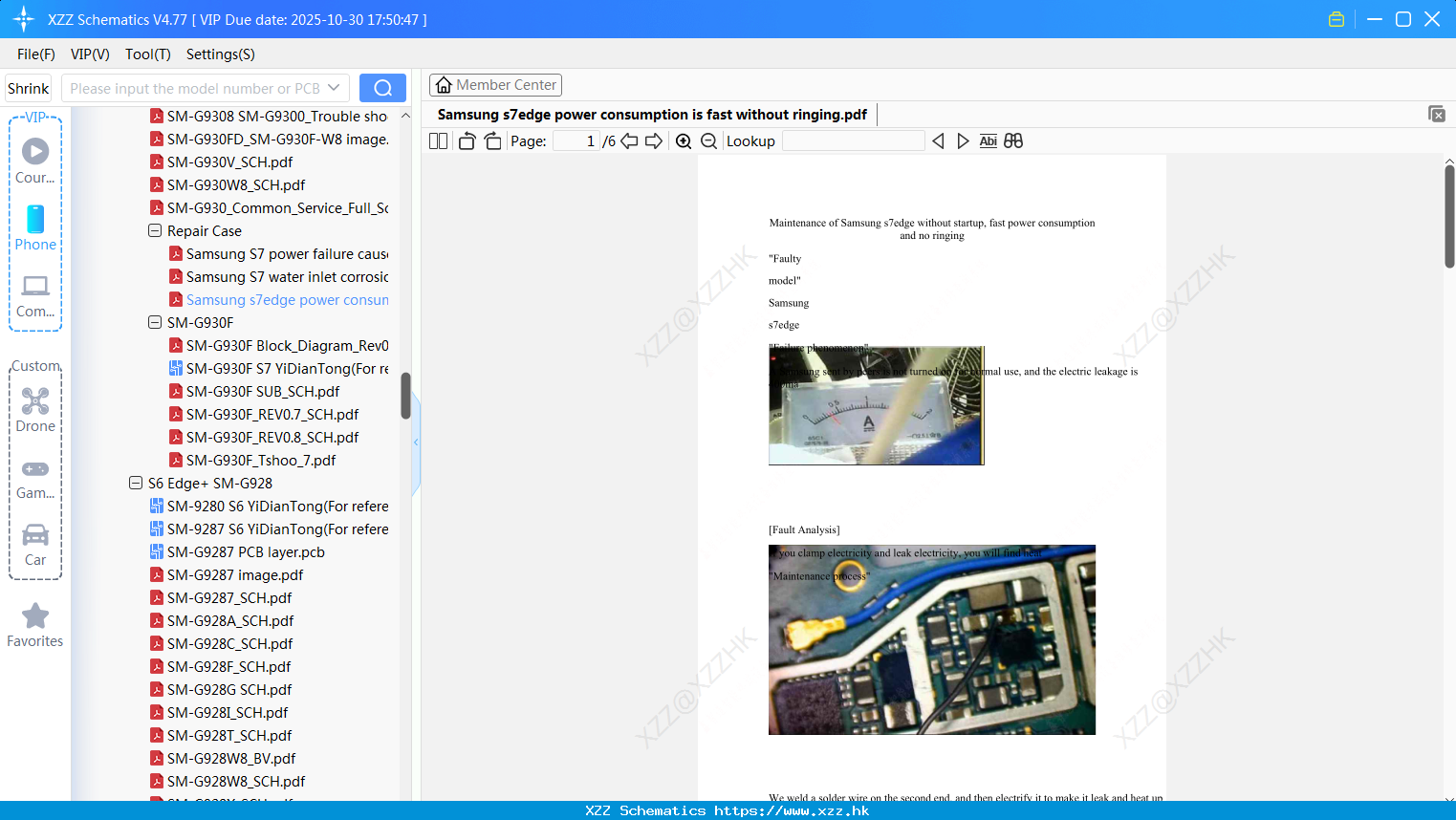
Task: Click the panel collapse handle beside tree
Action: tap(416, 442)
